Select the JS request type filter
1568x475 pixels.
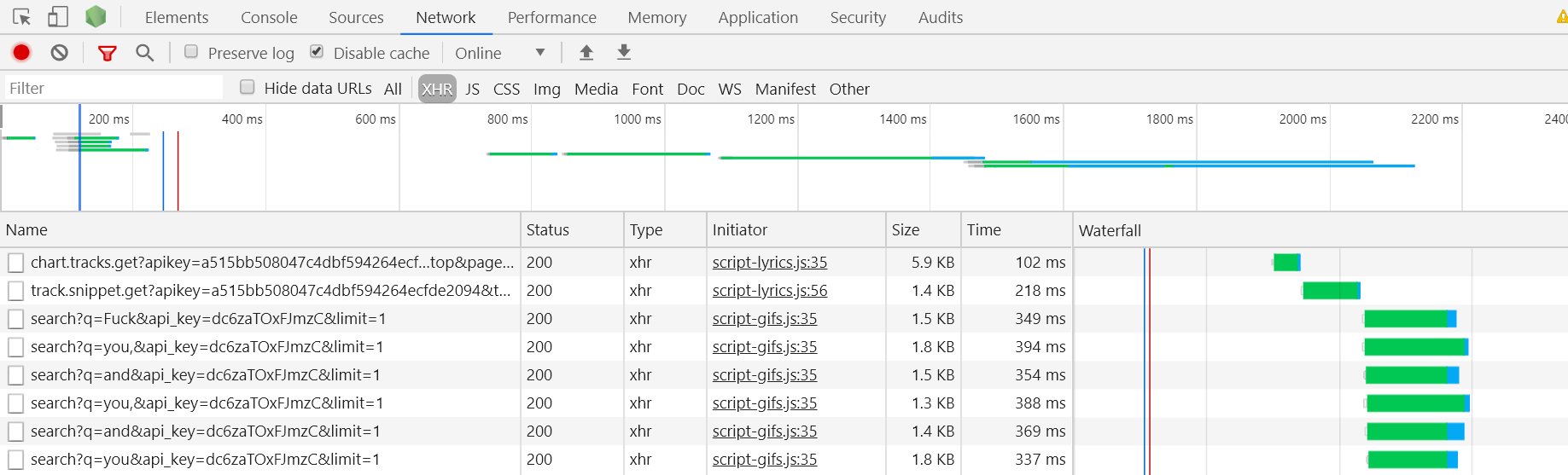pos(472,89)
